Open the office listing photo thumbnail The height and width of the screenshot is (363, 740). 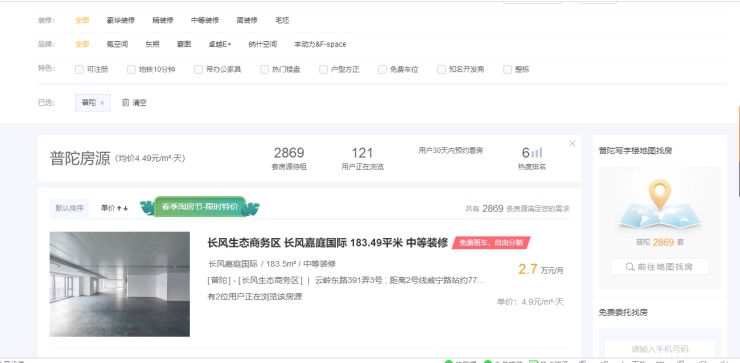tap(120, 284)
